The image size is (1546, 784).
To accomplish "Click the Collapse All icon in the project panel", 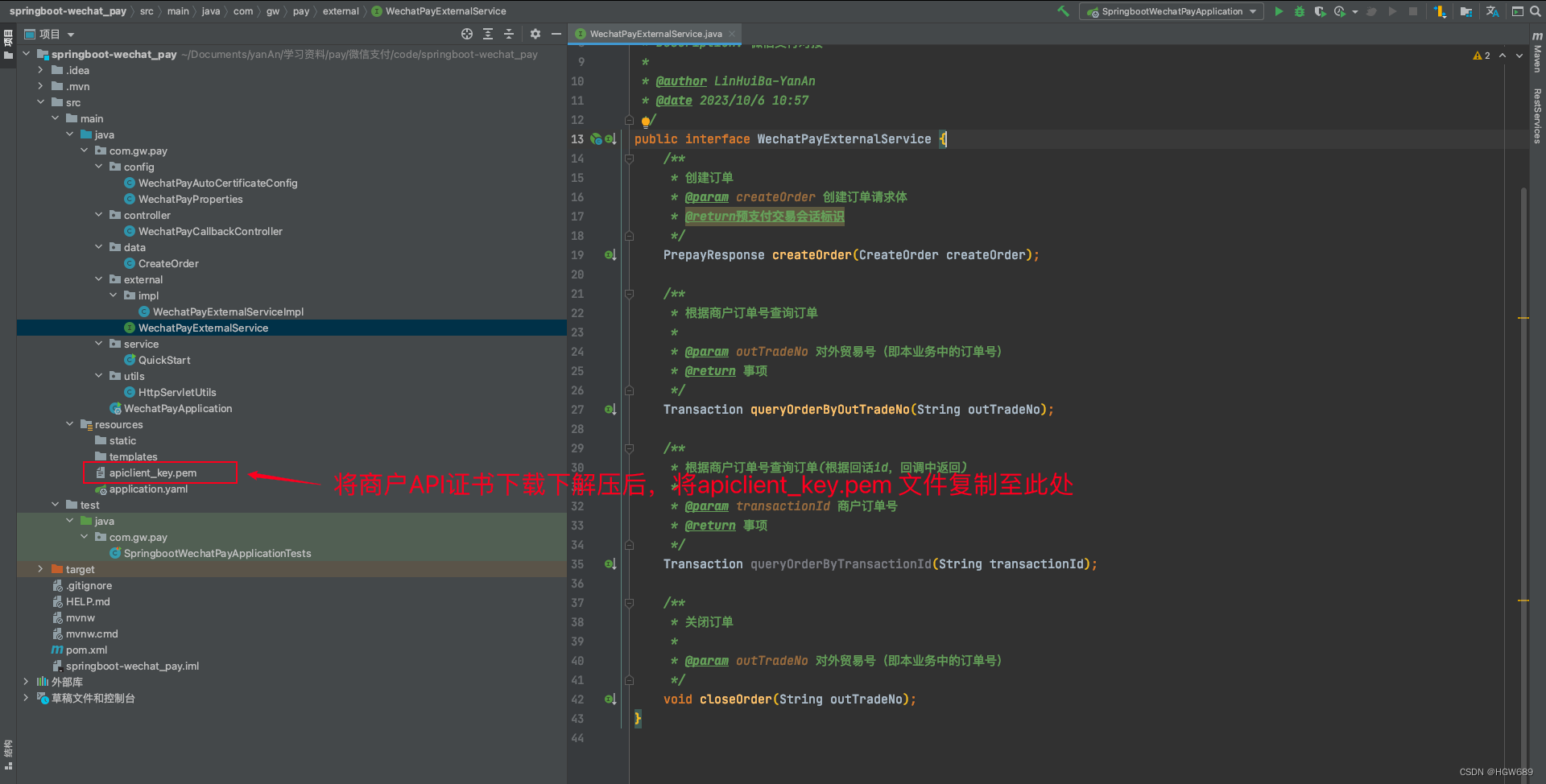I will click(x=509, y=34).
